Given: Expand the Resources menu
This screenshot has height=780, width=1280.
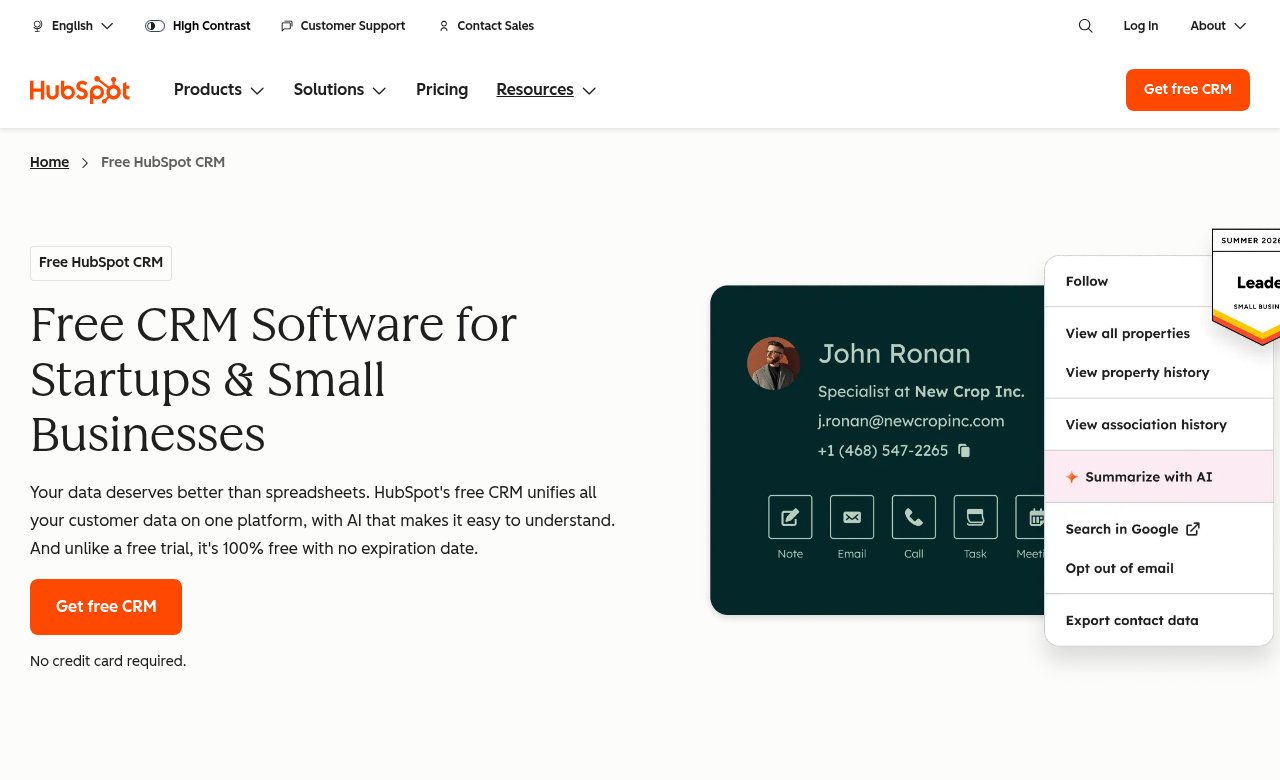Looking at the screenshot, I should tap(546, 90).
